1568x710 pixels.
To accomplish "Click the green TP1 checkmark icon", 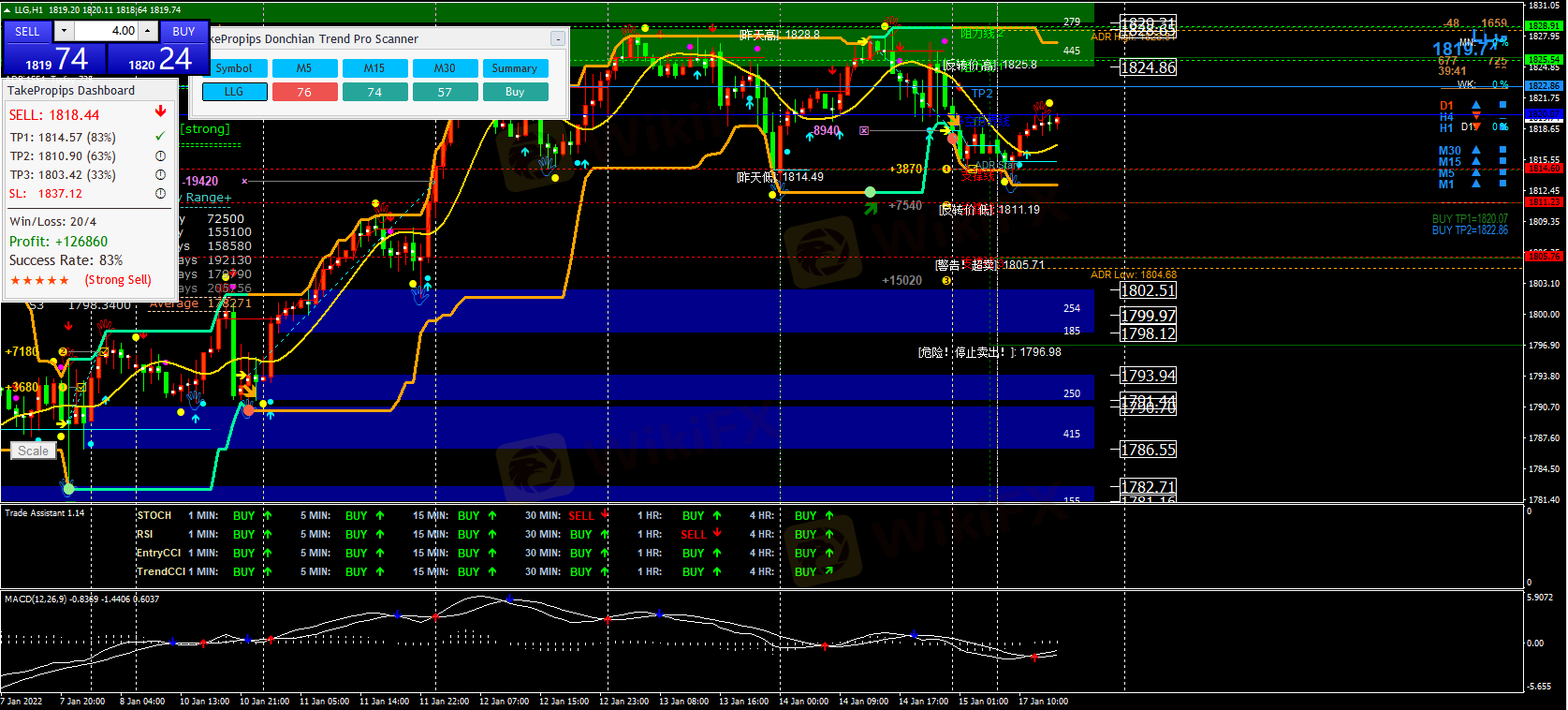I will tap(160, 137).
